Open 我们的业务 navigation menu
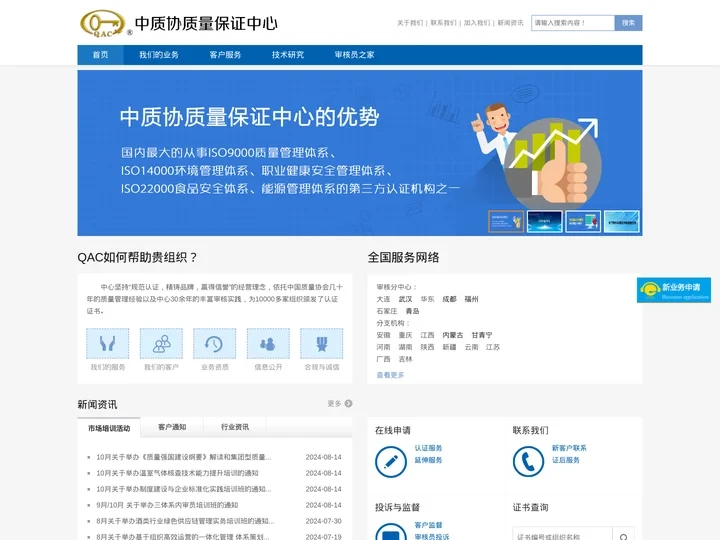 pyautogui.click(x=159, y=55)
